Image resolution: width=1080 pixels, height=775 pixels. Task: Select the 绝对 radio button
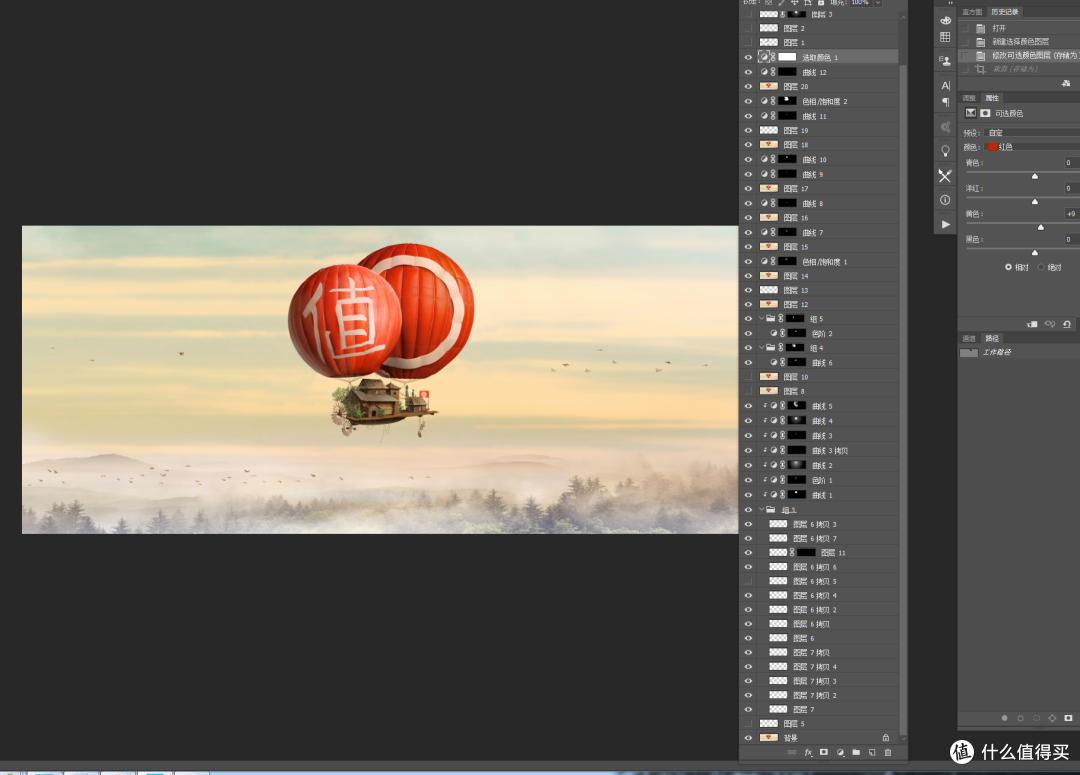1041,267
